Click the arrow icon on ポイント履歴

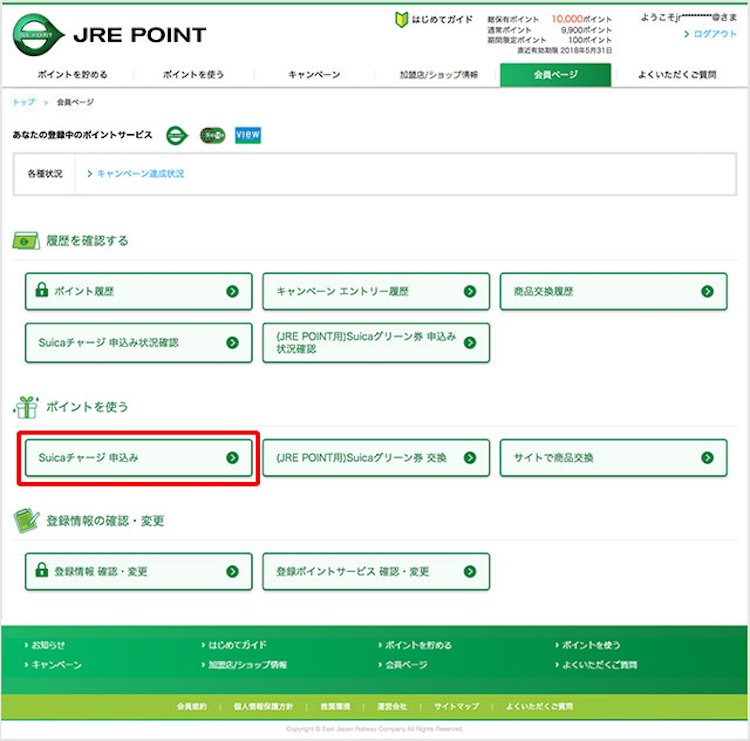(232, 291)
